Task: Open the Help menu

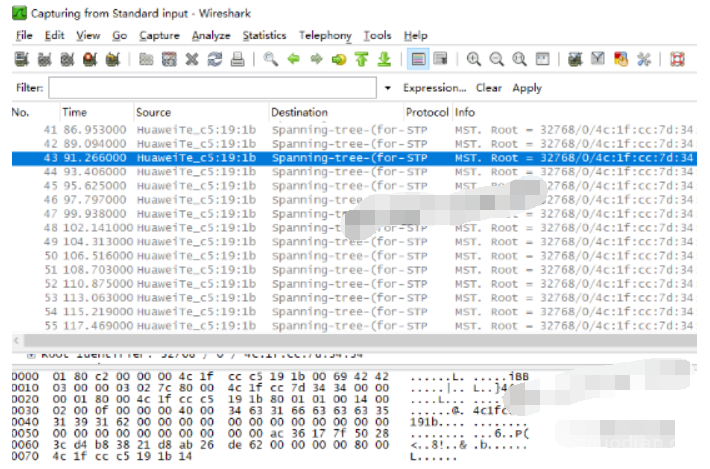Action: 416,35
